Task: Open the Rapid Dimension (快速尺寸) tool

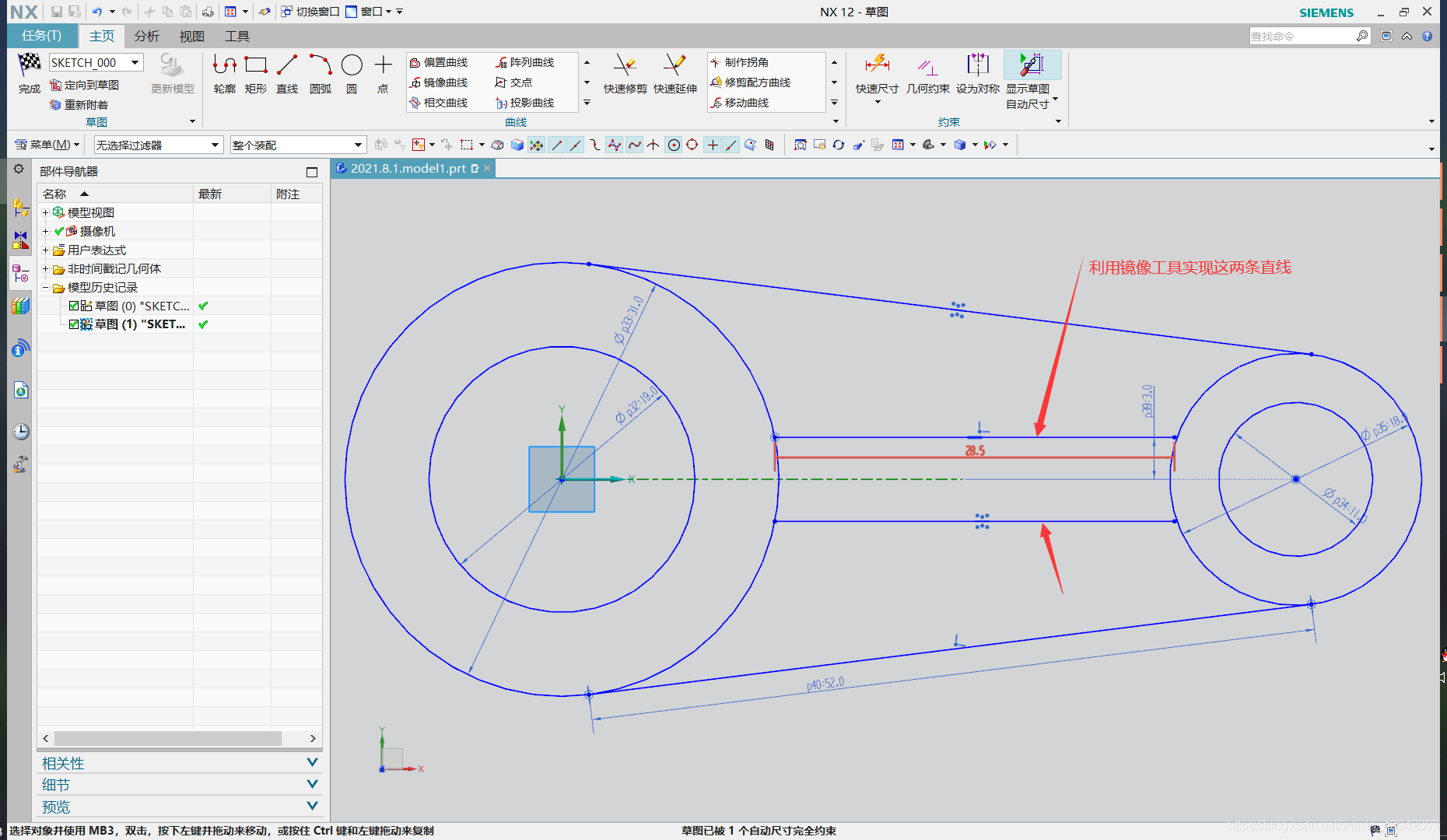Action: tap(878, 75)
